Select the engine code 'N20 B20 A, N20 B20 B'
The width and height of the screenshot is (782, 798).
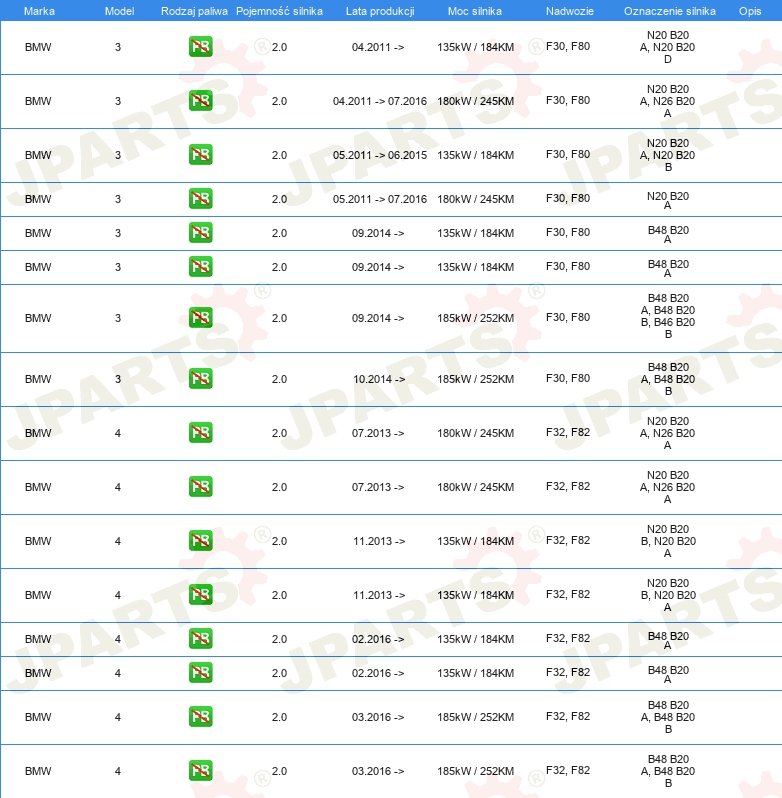[668, 155]
